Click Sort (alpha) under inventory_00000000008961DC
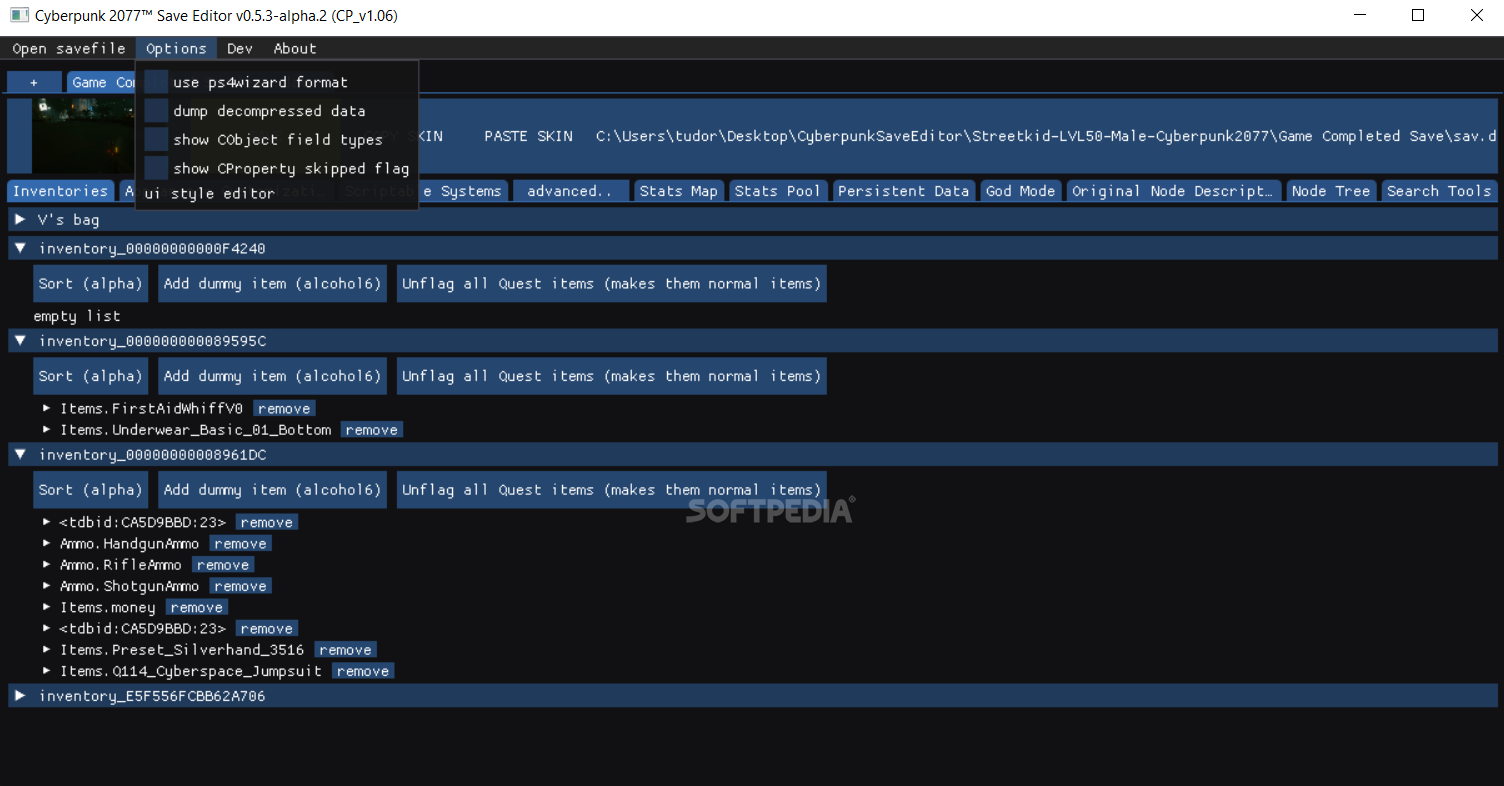The image size is (1504, 786). [91, 490]
